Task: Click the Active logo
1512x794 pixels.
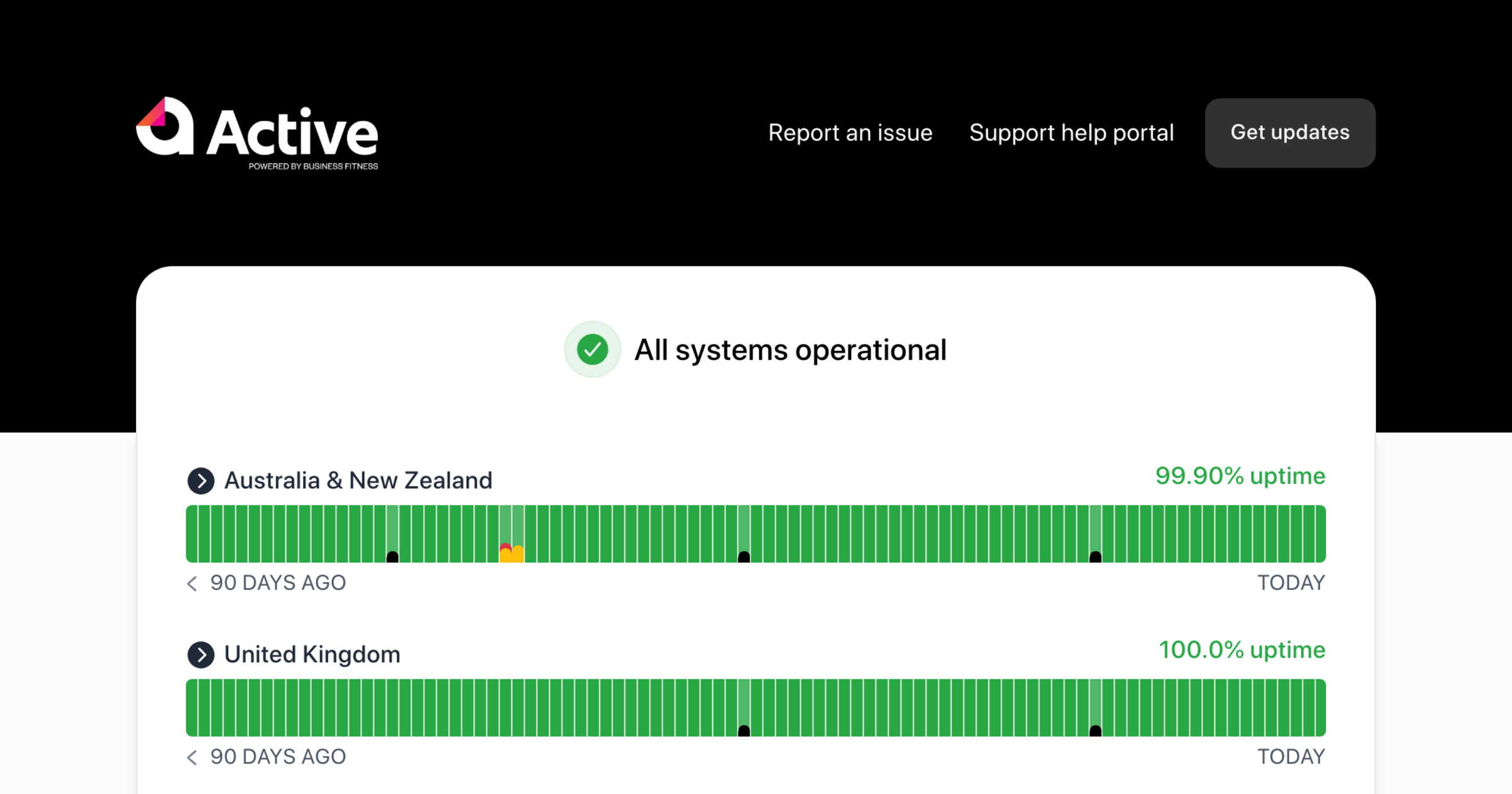Action: (x=257, y=133)
